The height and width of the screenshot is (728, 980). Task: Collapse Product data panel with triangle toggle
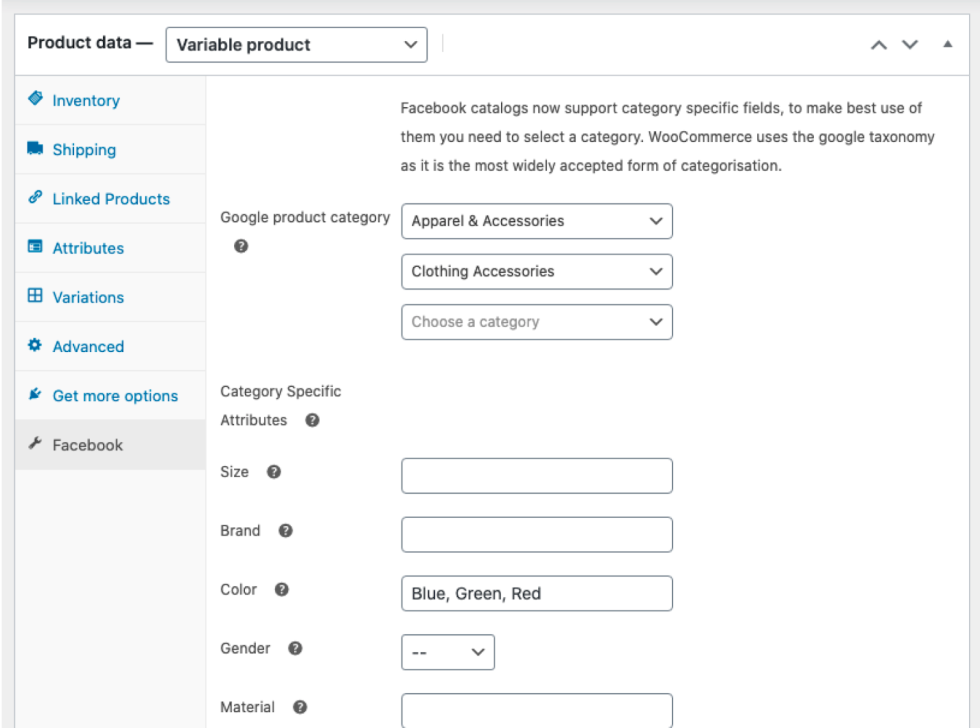948,45
